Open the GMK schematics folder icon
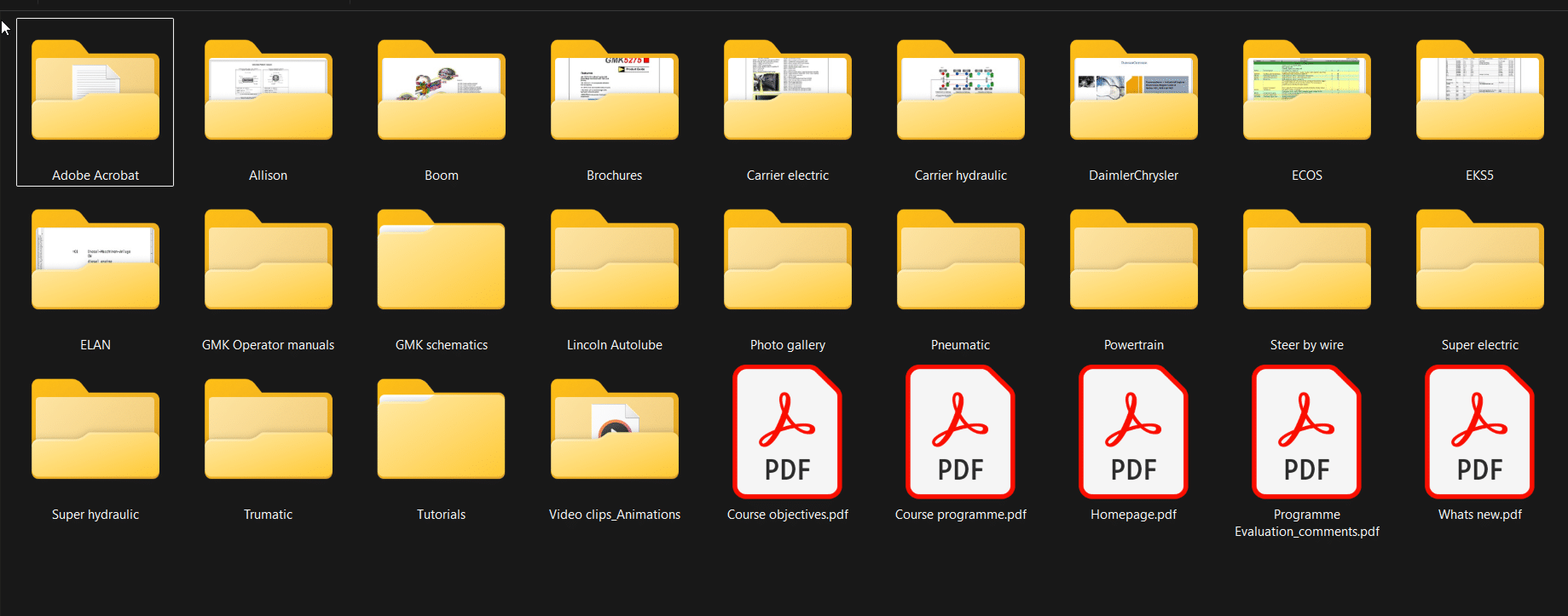The height and width of the screenshot is (616, 1568). [x=442, y=259]
